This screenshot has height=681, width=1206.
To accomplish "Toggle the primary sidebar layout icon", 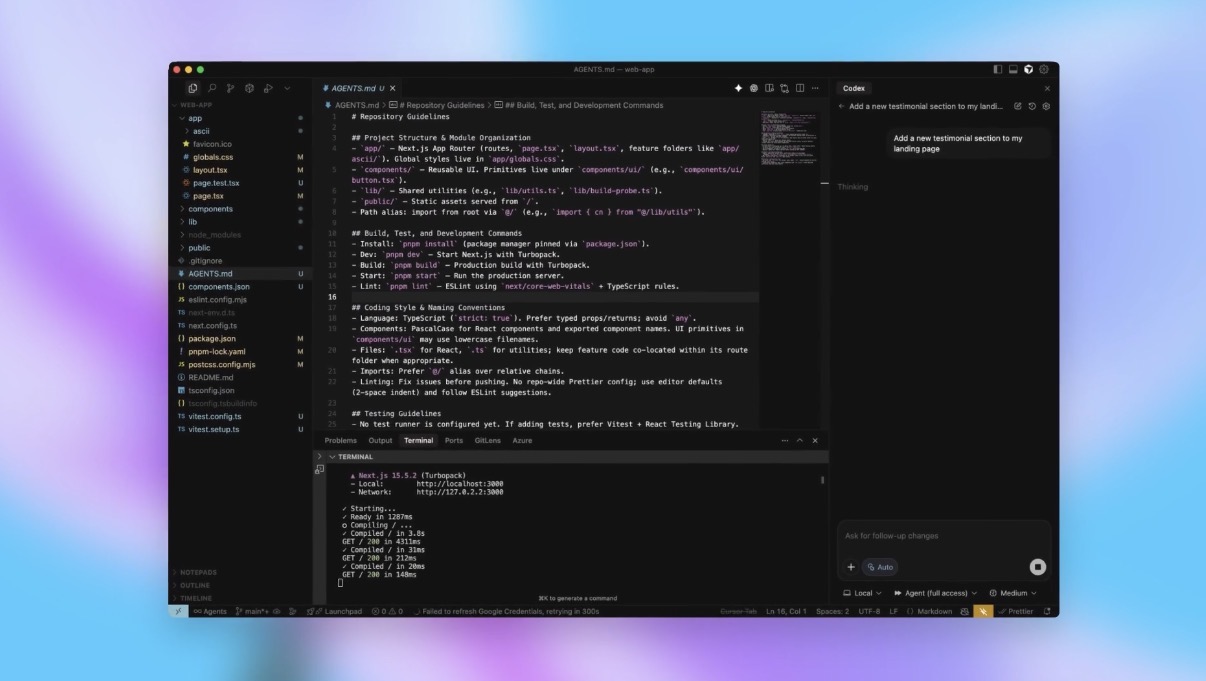I will tap(997, 69).
